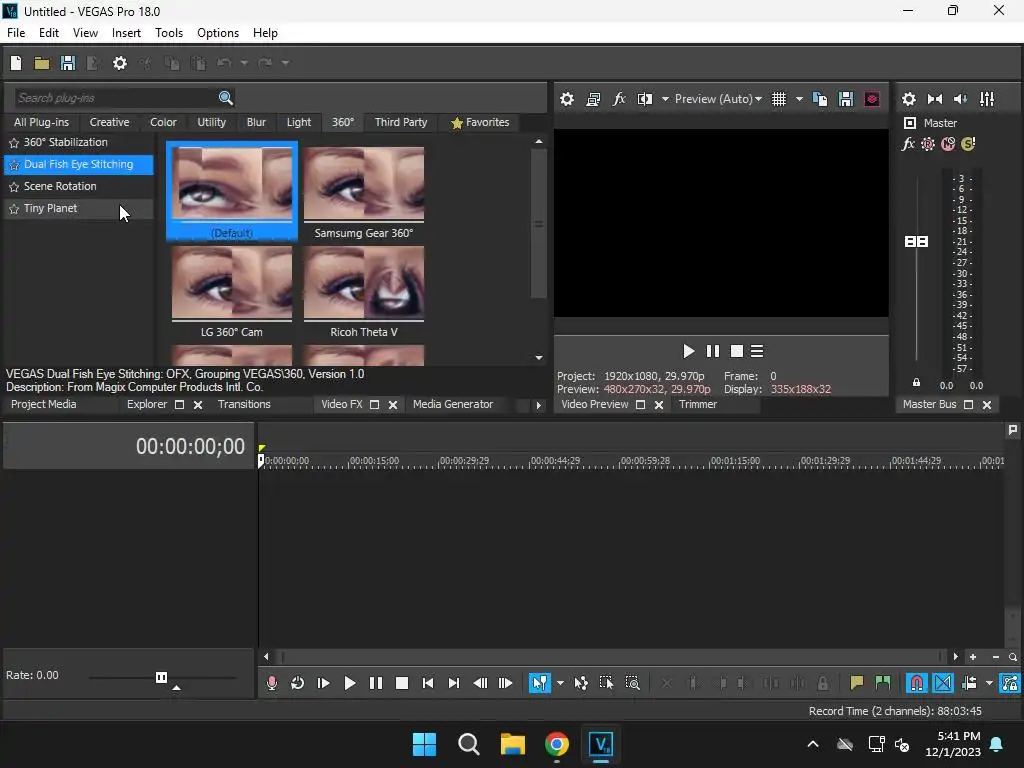This screenshot has height=768, width=1024.
Task: Toggle Automatic Crossfades button
Action: pyautogui.click(x=943, y=683)
